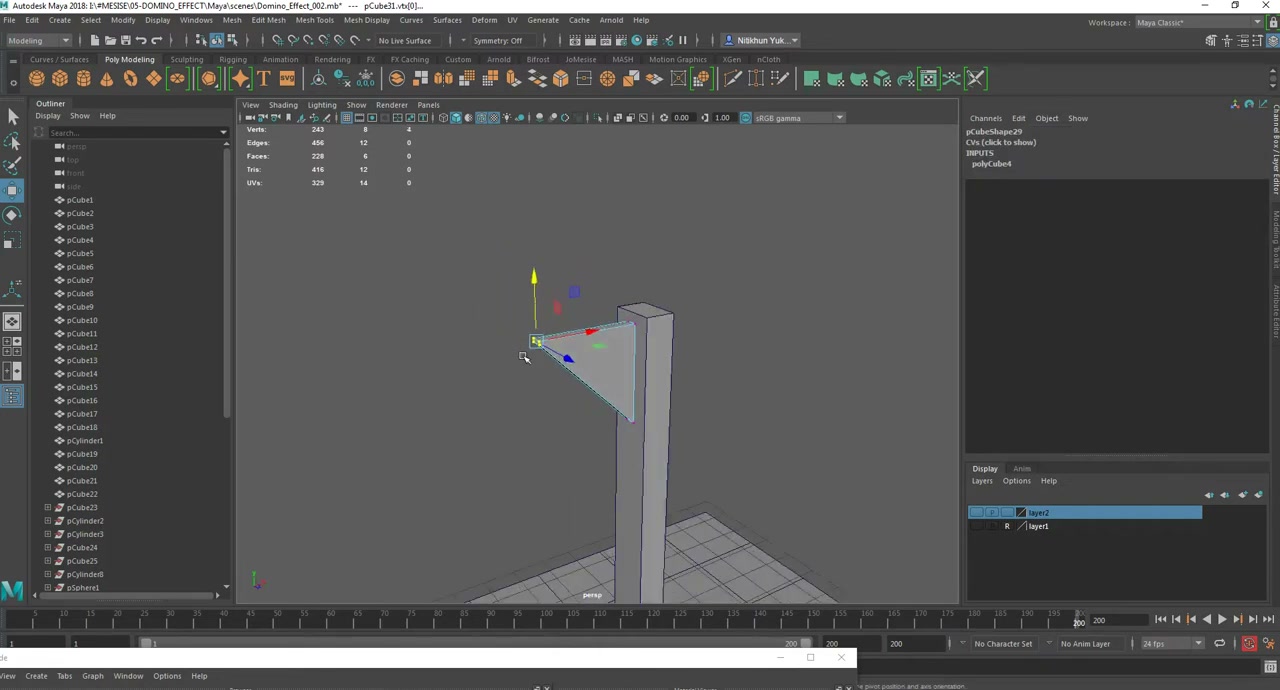Select the polygon cone primitive icon
Viewport: 1280px width, 690px height.
[x=107, y=79]
